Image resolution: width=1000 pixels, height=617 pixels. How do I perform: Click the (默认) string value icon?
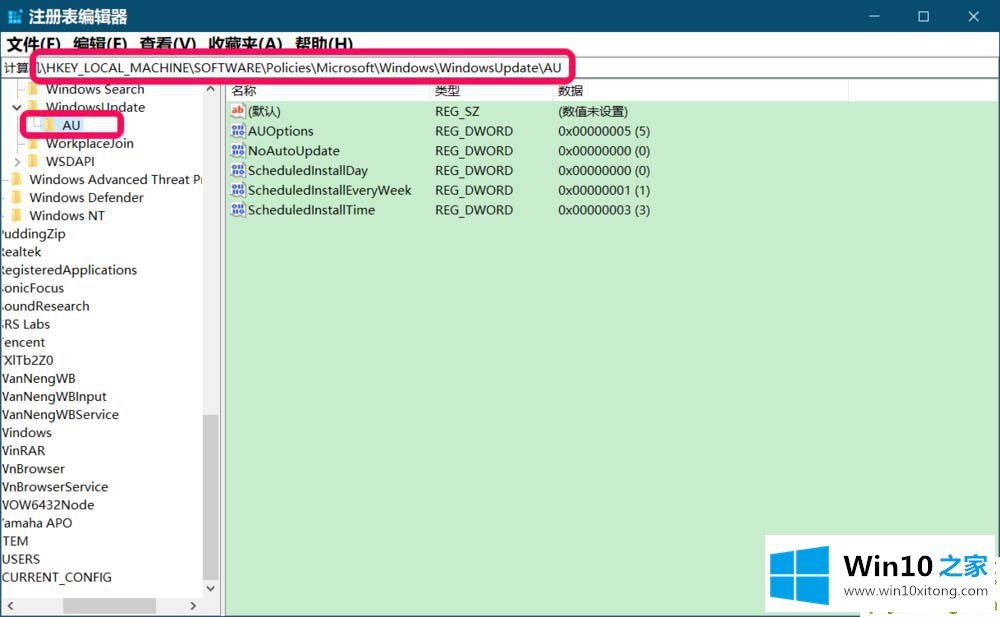[x=237, y=111]
